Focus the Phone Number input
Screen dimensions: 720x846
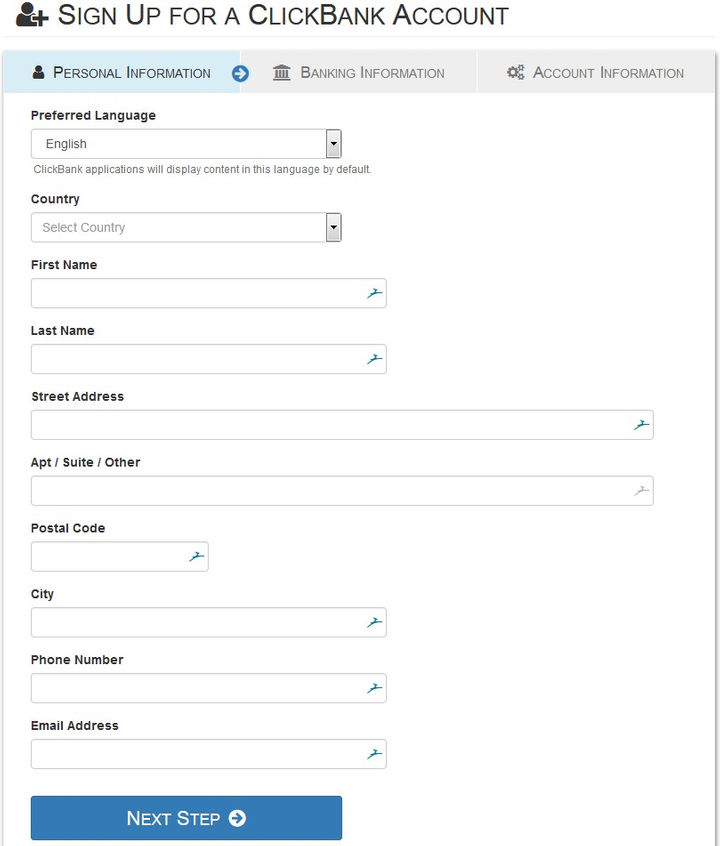(208, 688)
